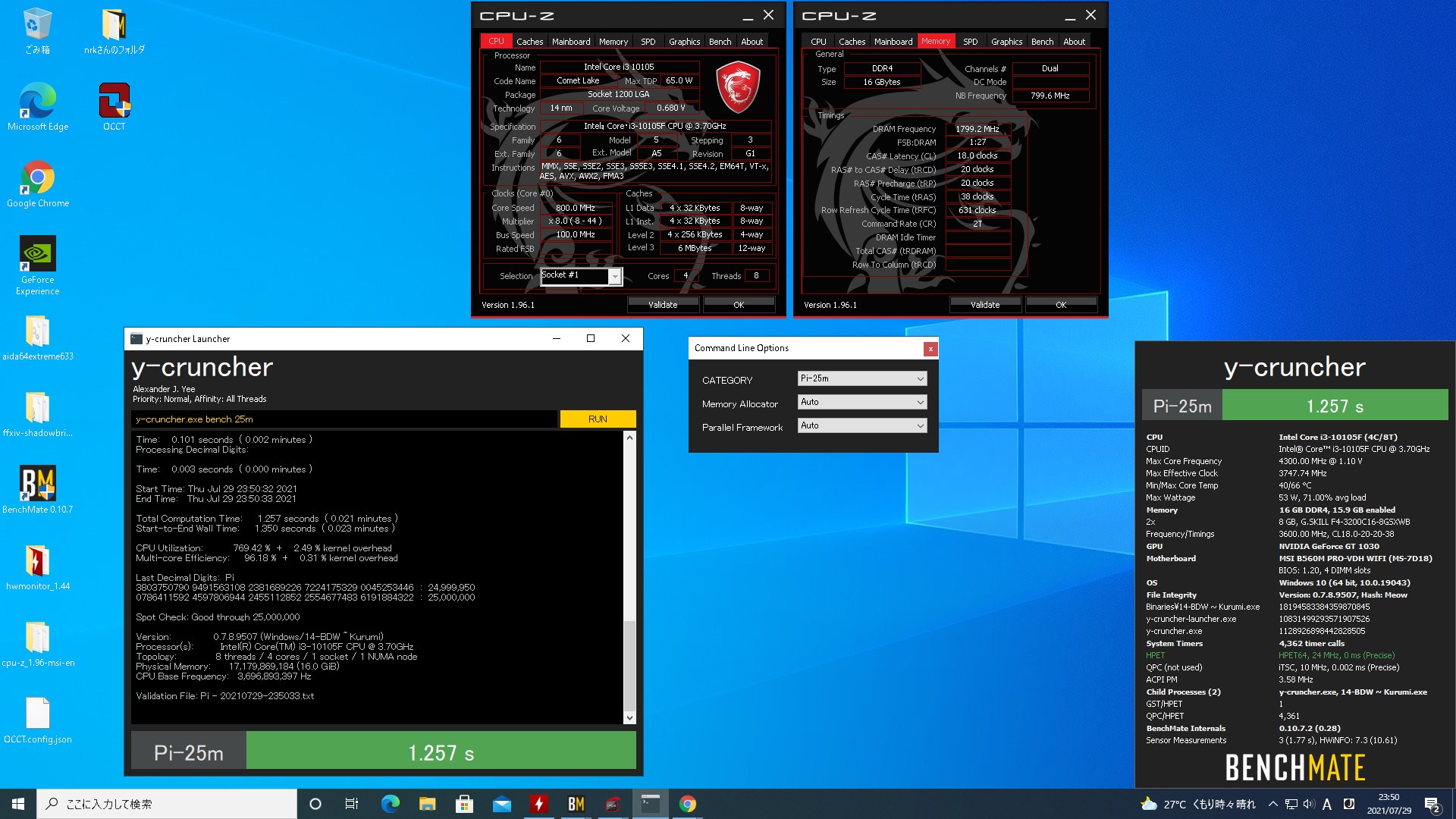Launch BenchMate 0.10.7 desktop shortcut
Screen dimensions: 1456x819
(37, 491)
